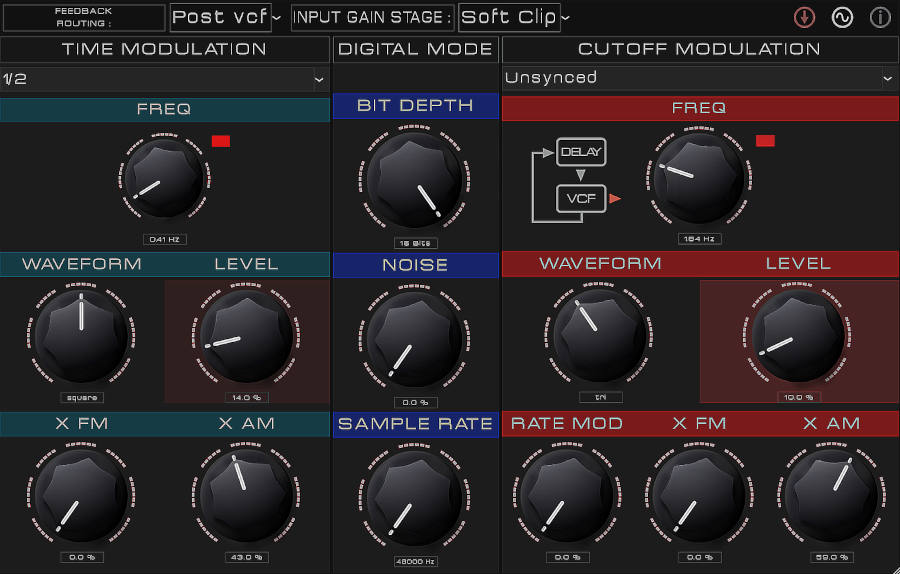Open the Post vcf feedback routing dropdown

pyautogui.click(x=227, y=17)
